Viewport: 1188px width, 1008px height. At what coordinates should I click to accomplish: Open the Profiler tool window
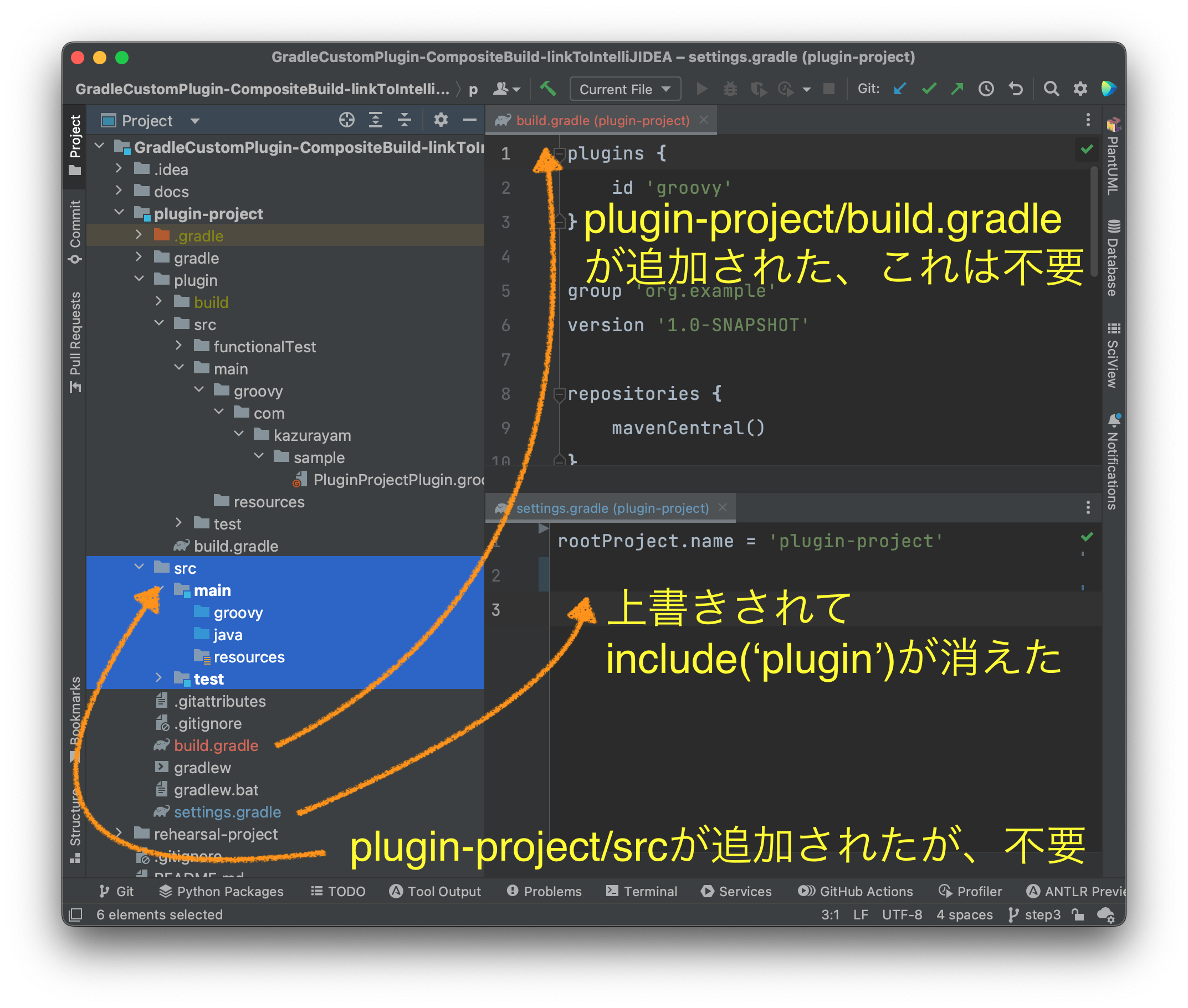[970, 892]
